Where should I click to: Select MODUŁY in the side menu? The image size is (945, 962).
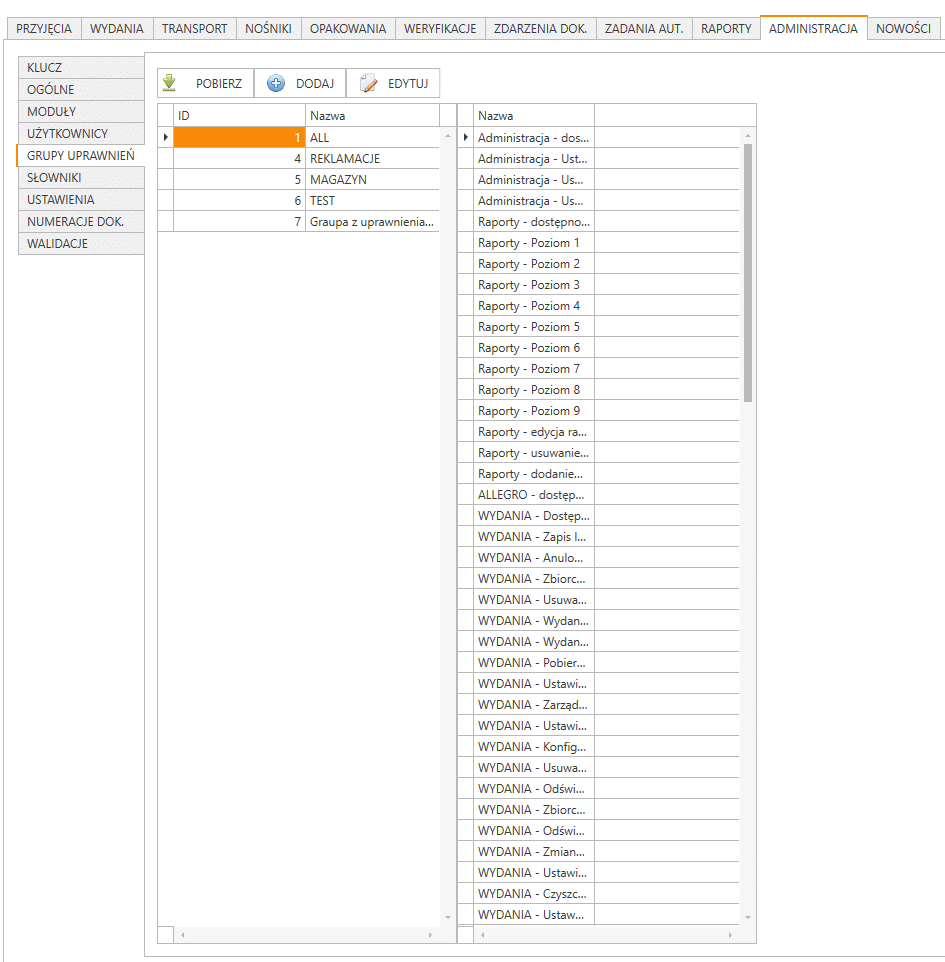click(x=81, y=112)
